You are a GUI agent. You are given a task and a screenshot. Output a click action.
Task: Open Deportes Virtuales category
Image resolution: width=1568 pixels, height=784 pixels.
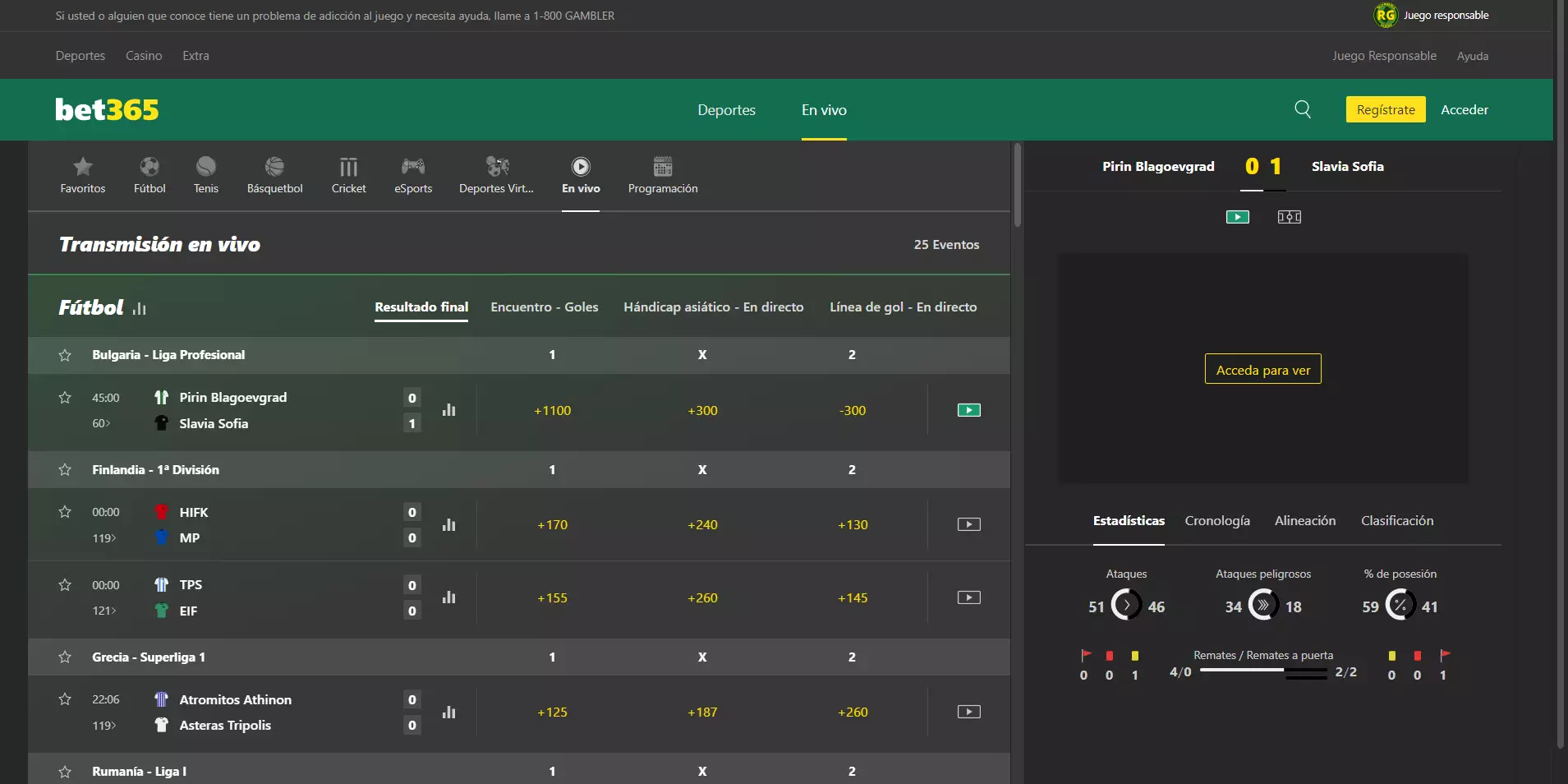tap(496, 176)
